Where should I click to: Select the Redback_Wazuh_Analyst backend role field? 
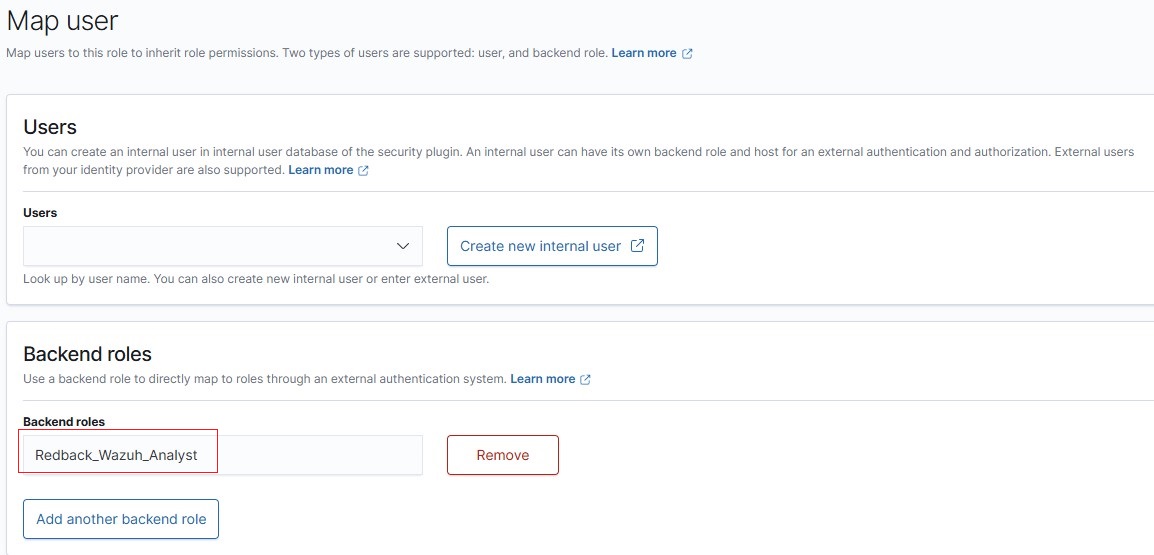(x=223, y=455)
